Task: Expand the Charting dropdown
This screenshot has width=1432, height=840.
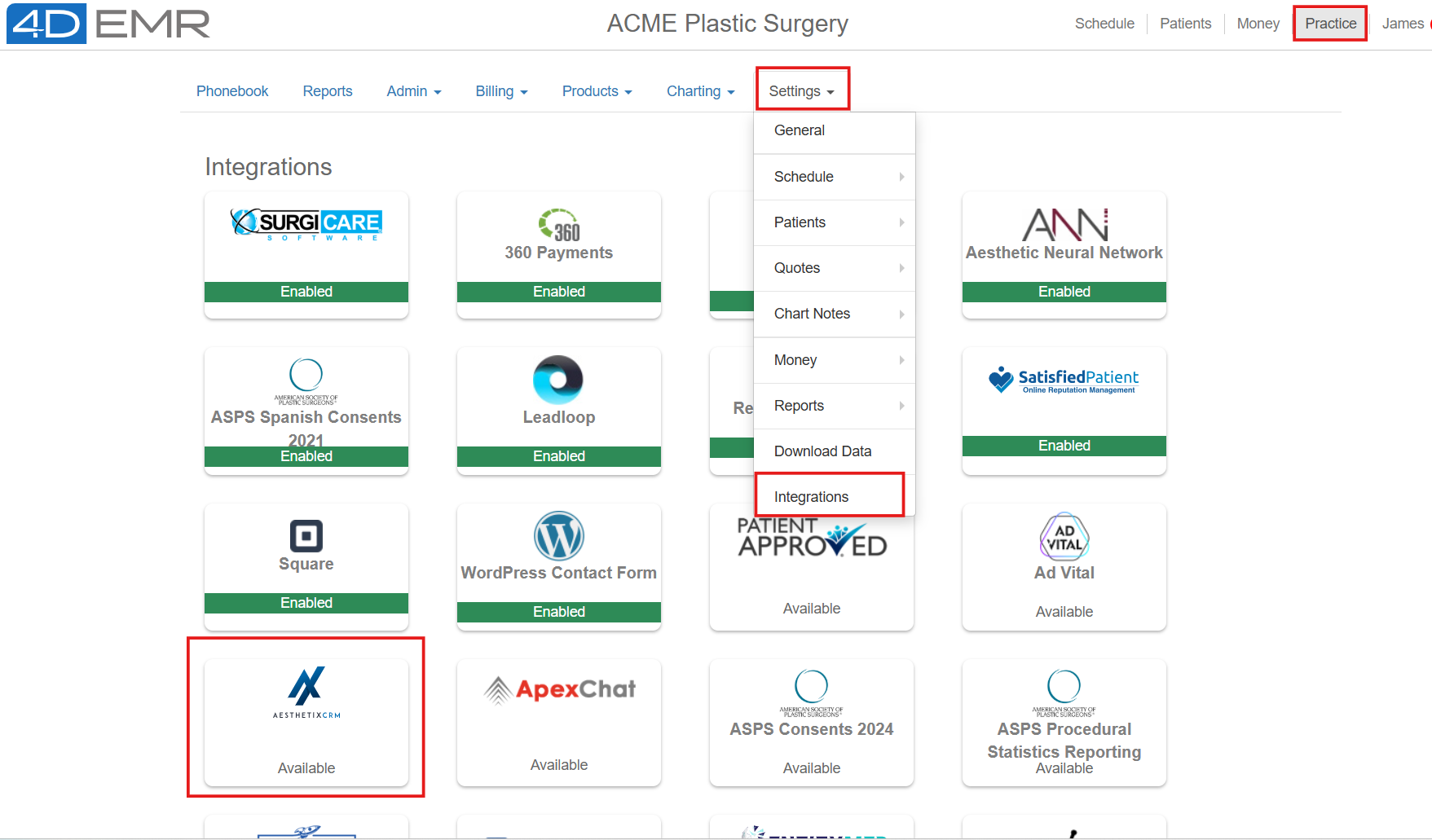Action: pyautogui.click(x=700, y=91)
